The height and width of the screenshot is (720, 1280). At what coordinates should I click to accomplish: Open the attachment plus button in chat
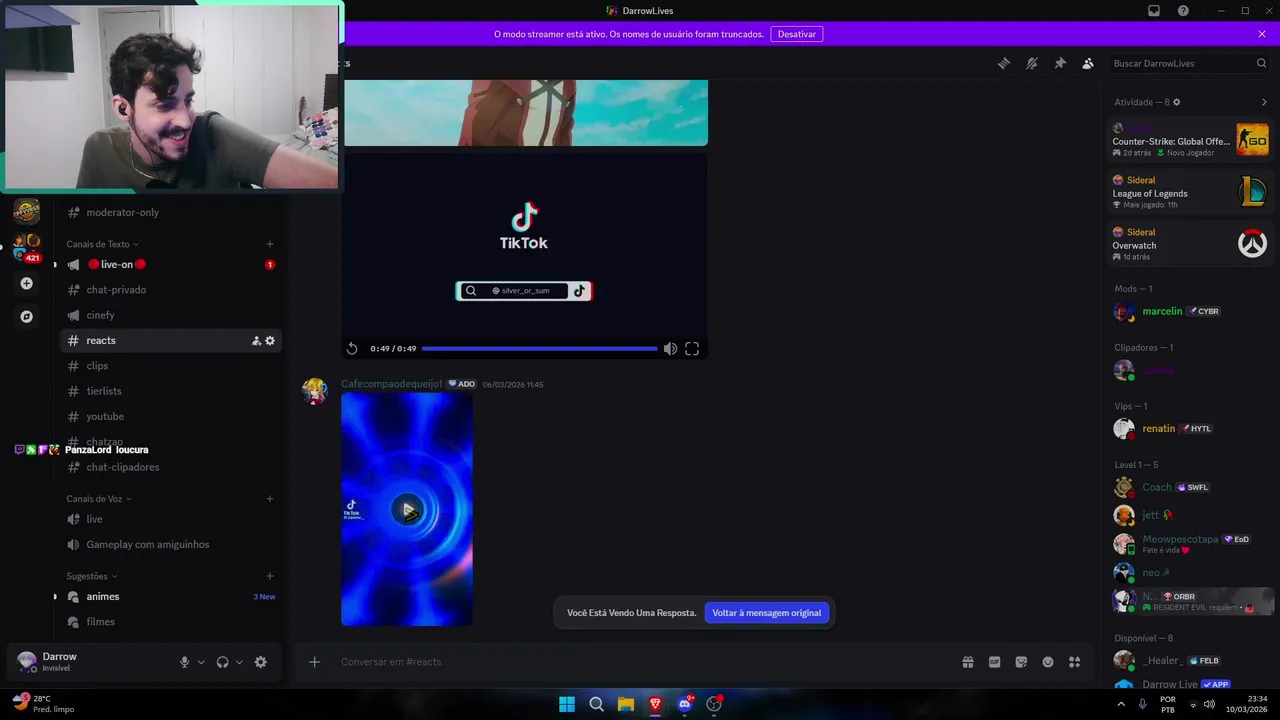(x=314, y=662)
